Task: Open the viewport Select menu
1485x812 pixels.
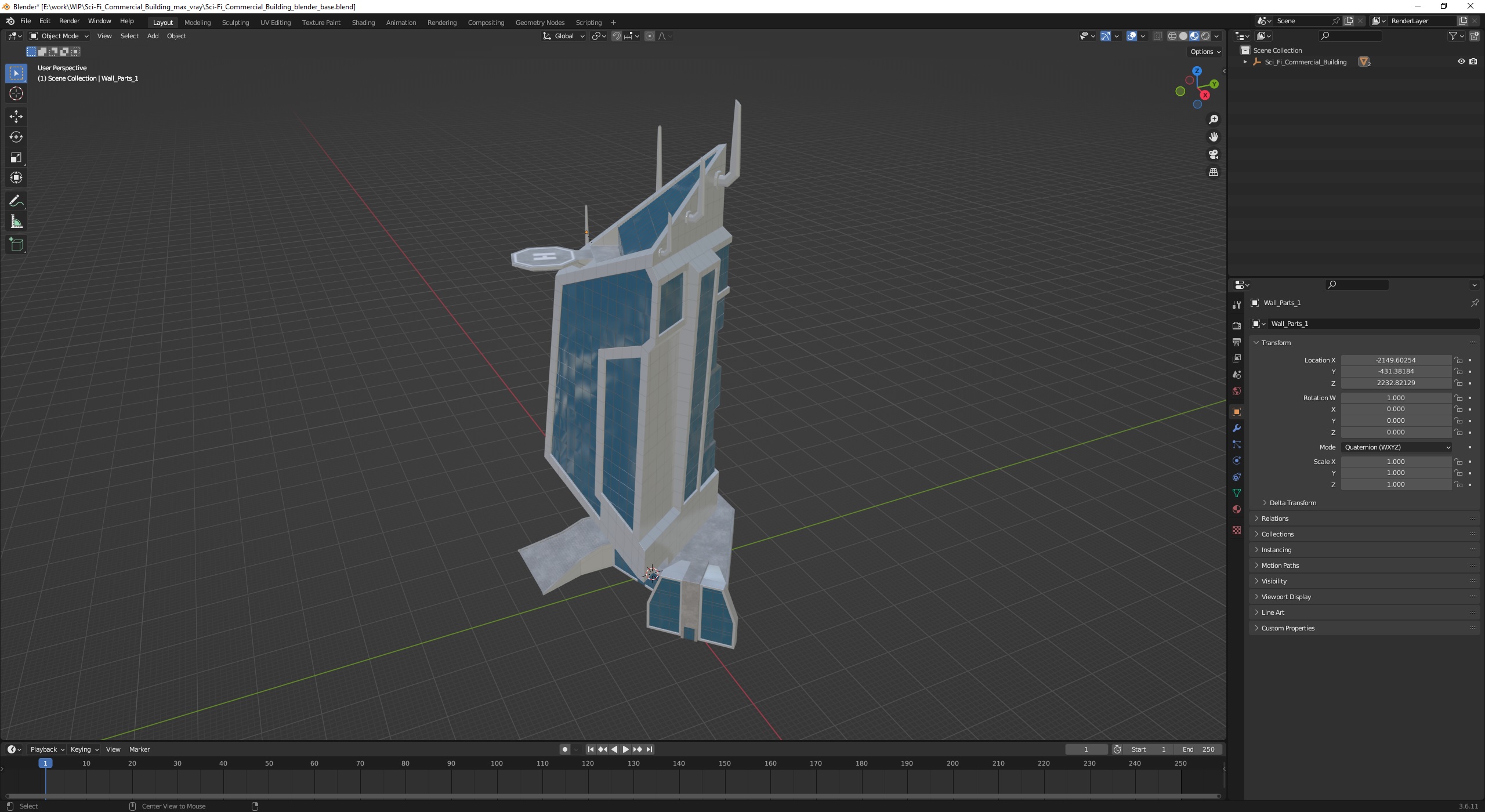Action: point(129,36)
